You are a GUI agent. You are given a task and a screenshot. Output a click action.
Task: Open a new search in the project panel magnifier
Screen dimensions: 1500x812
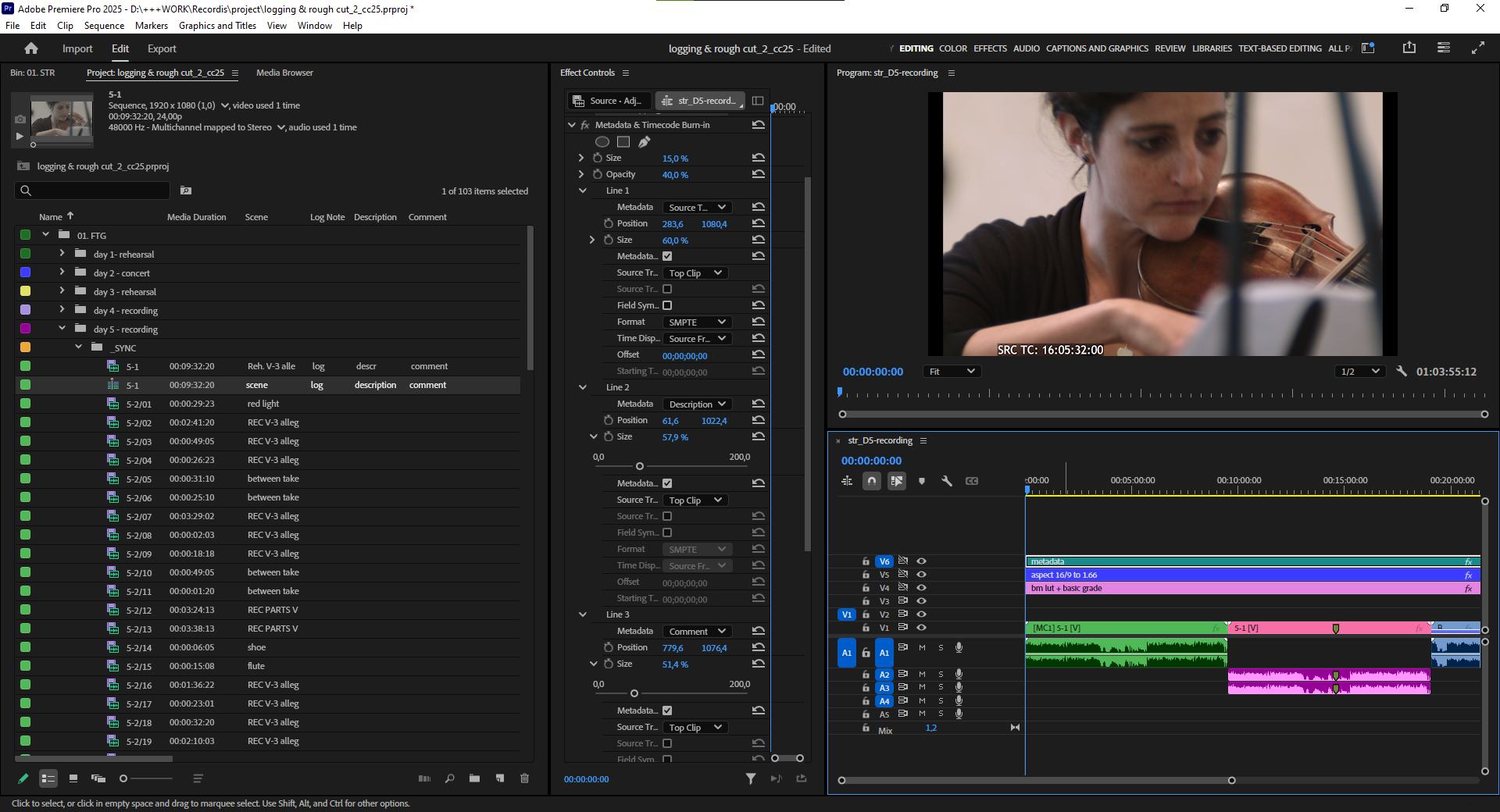click(x=450, y=778)
